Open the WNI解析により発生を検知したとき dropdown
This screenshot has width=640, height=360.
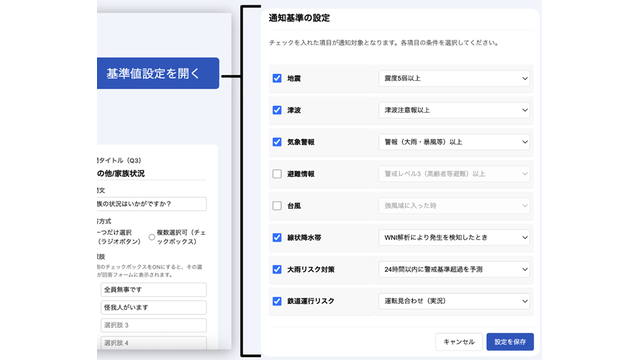[x=454, y=238]
